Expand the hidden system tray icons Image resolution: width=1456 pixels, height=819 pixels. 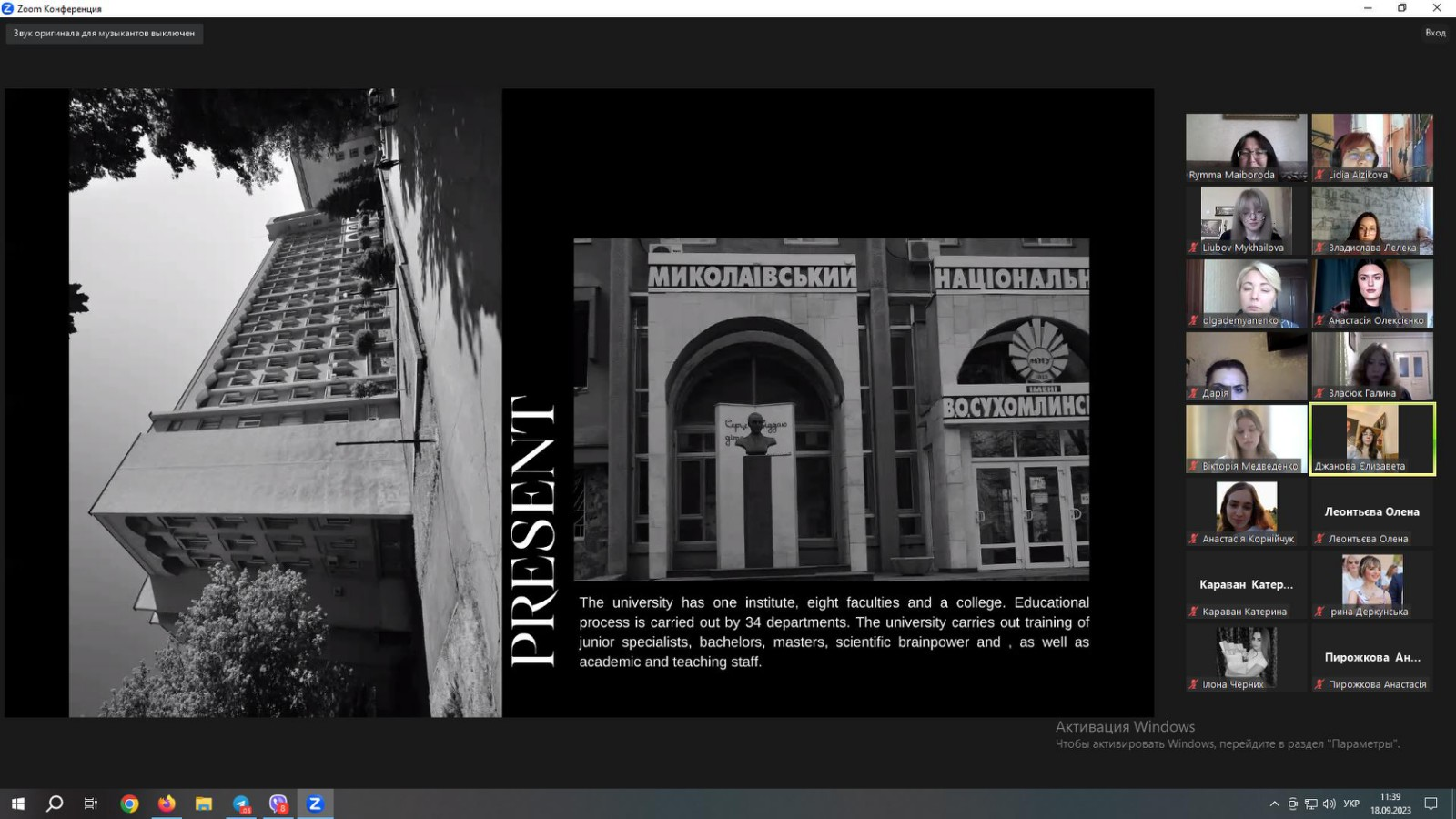click(1274, 804)
